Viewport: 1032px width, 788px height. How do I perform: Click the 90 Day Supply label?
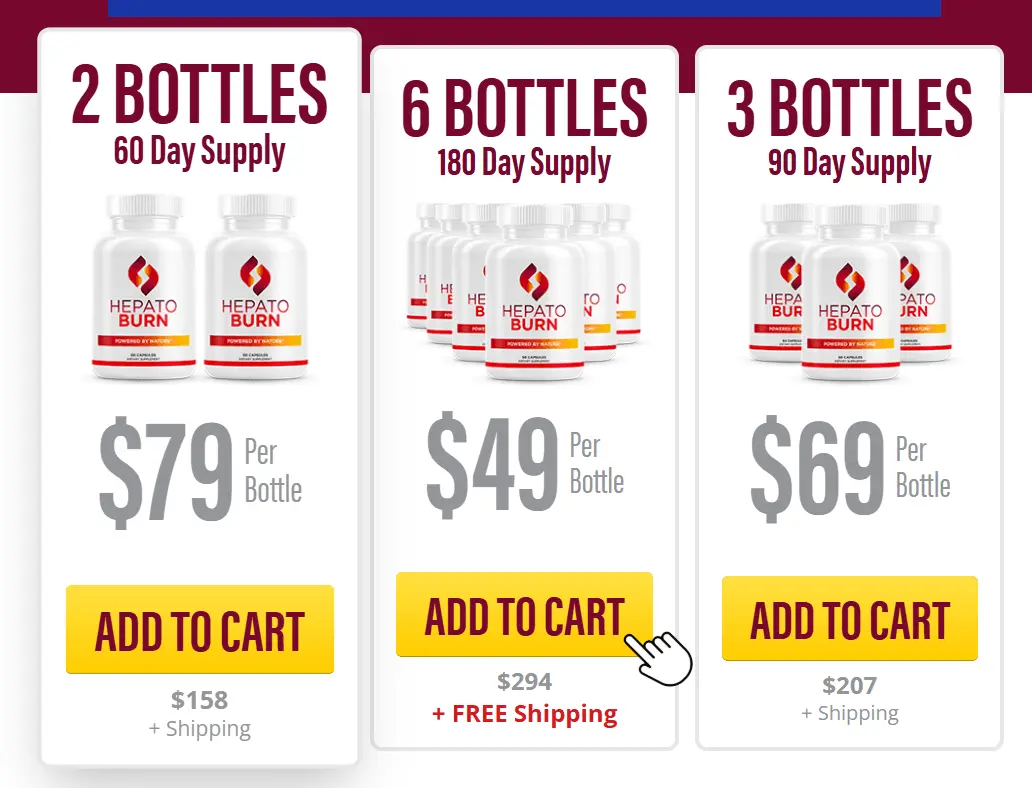(x=850, y=163)
